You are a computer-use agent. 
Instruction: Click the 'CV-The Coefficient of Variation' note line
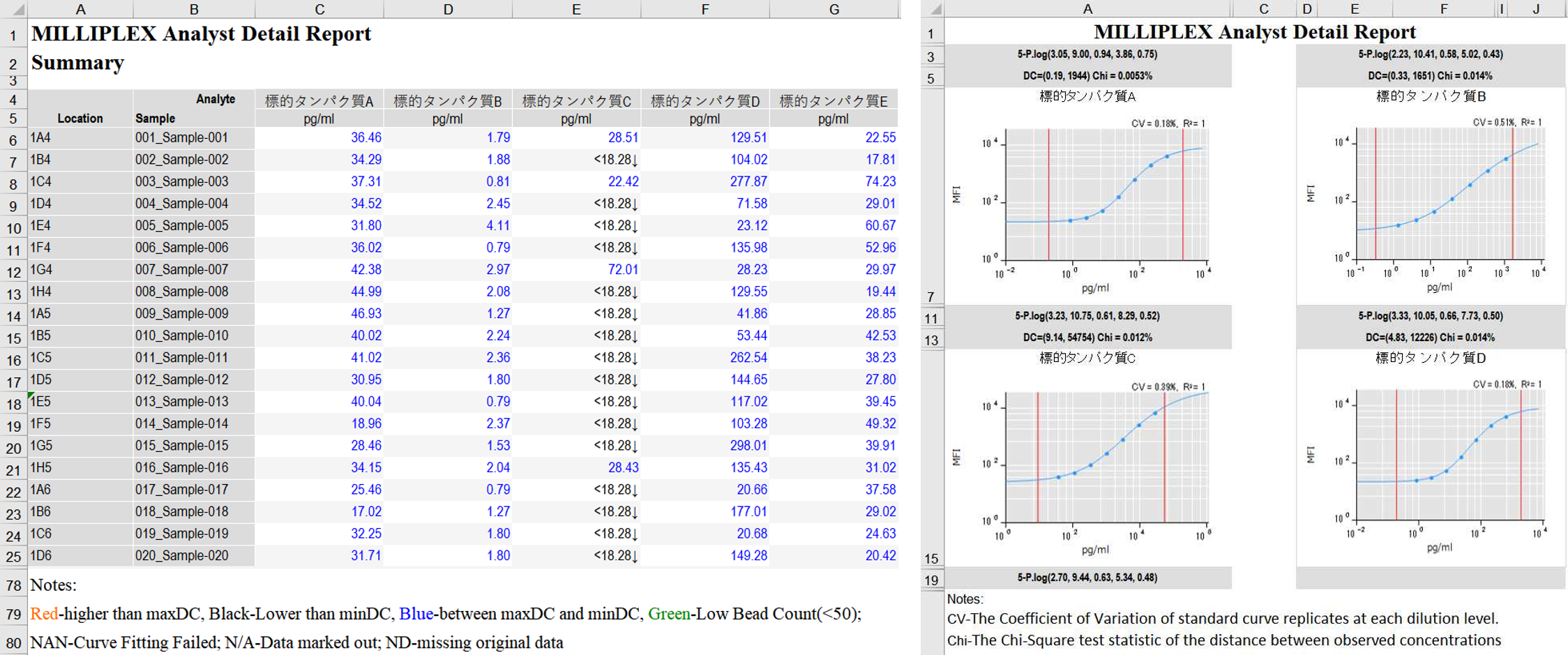click(x=1223, y=619)
